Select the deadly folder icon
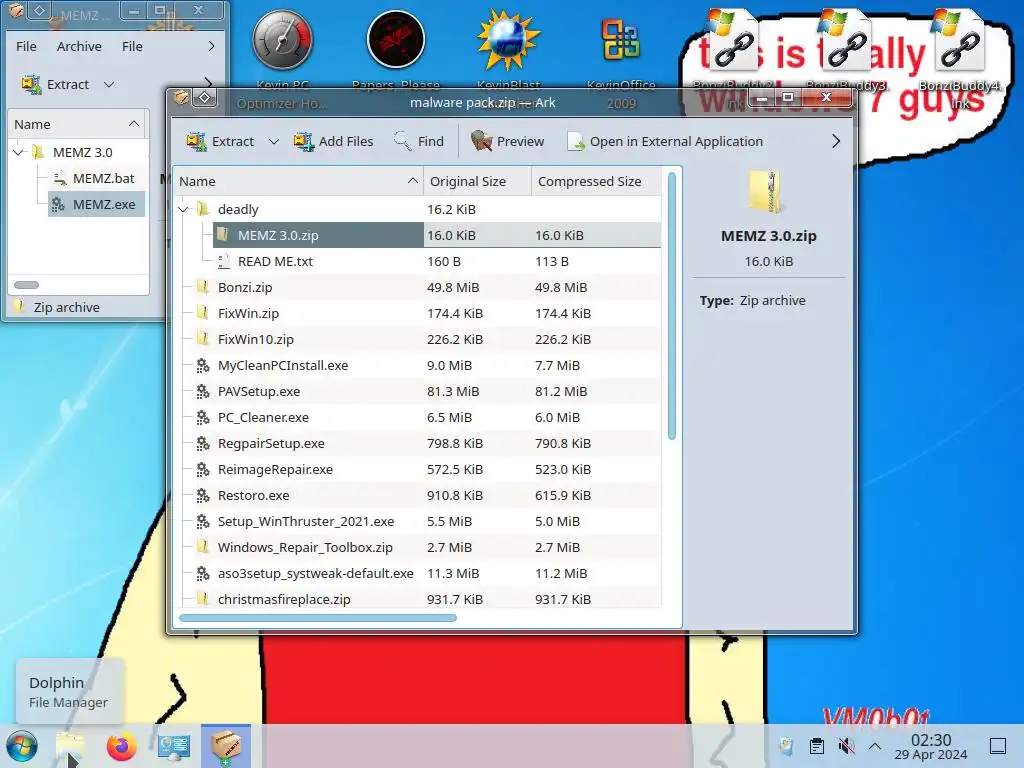 [203, 209]
